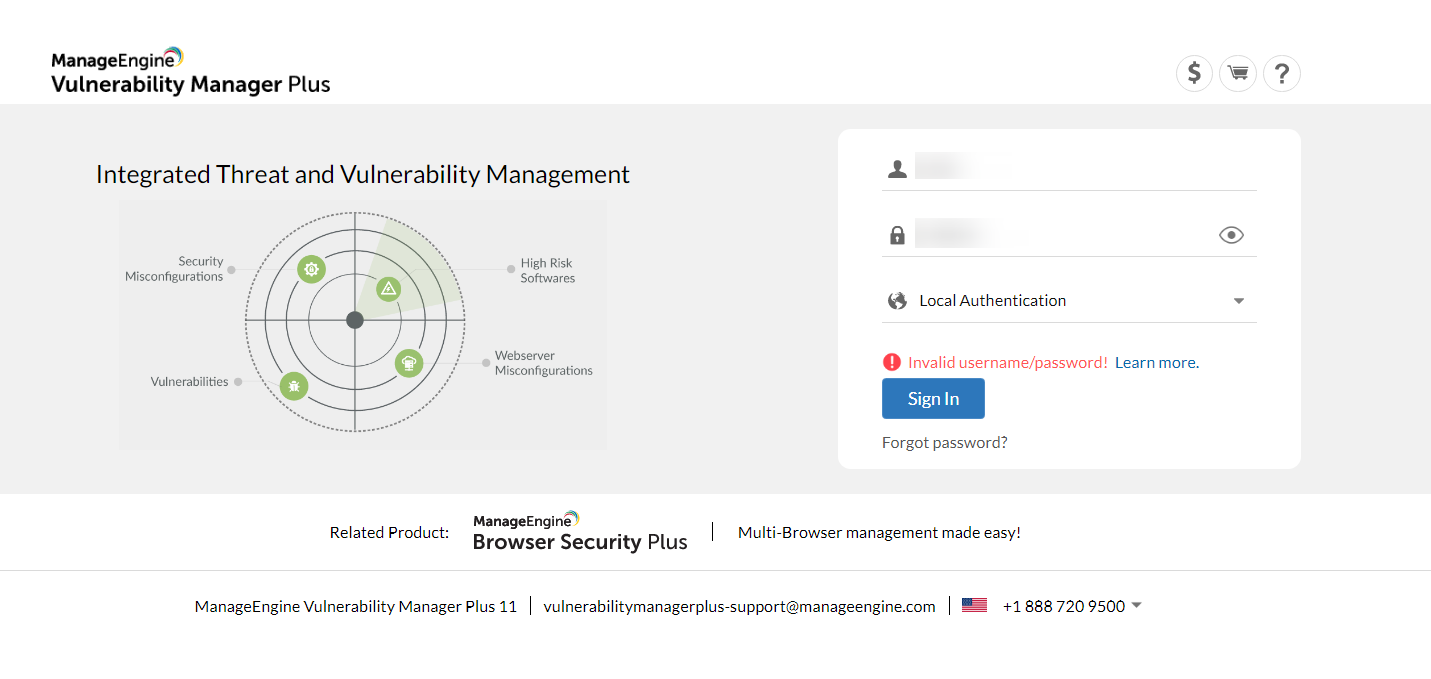Click Integrated Threat and Vulnerability Management heading
This screenshot has height=679, width=1431.
coord(363,174)
